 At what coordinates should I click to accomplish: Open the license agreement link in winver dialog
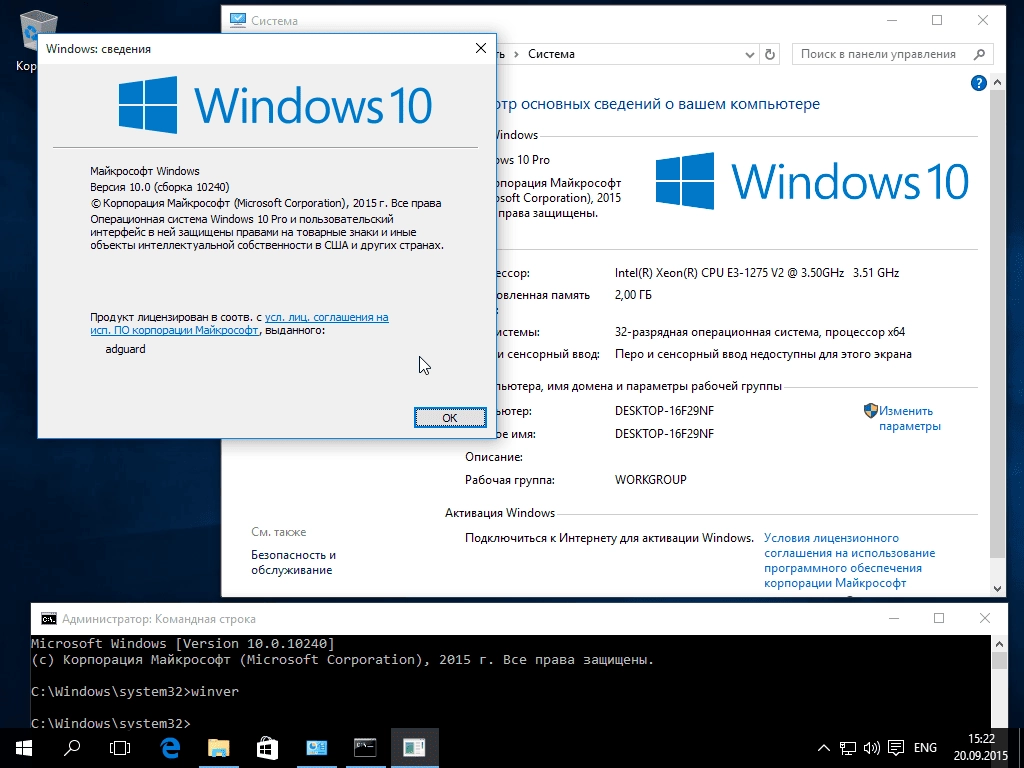pos(239,324)
